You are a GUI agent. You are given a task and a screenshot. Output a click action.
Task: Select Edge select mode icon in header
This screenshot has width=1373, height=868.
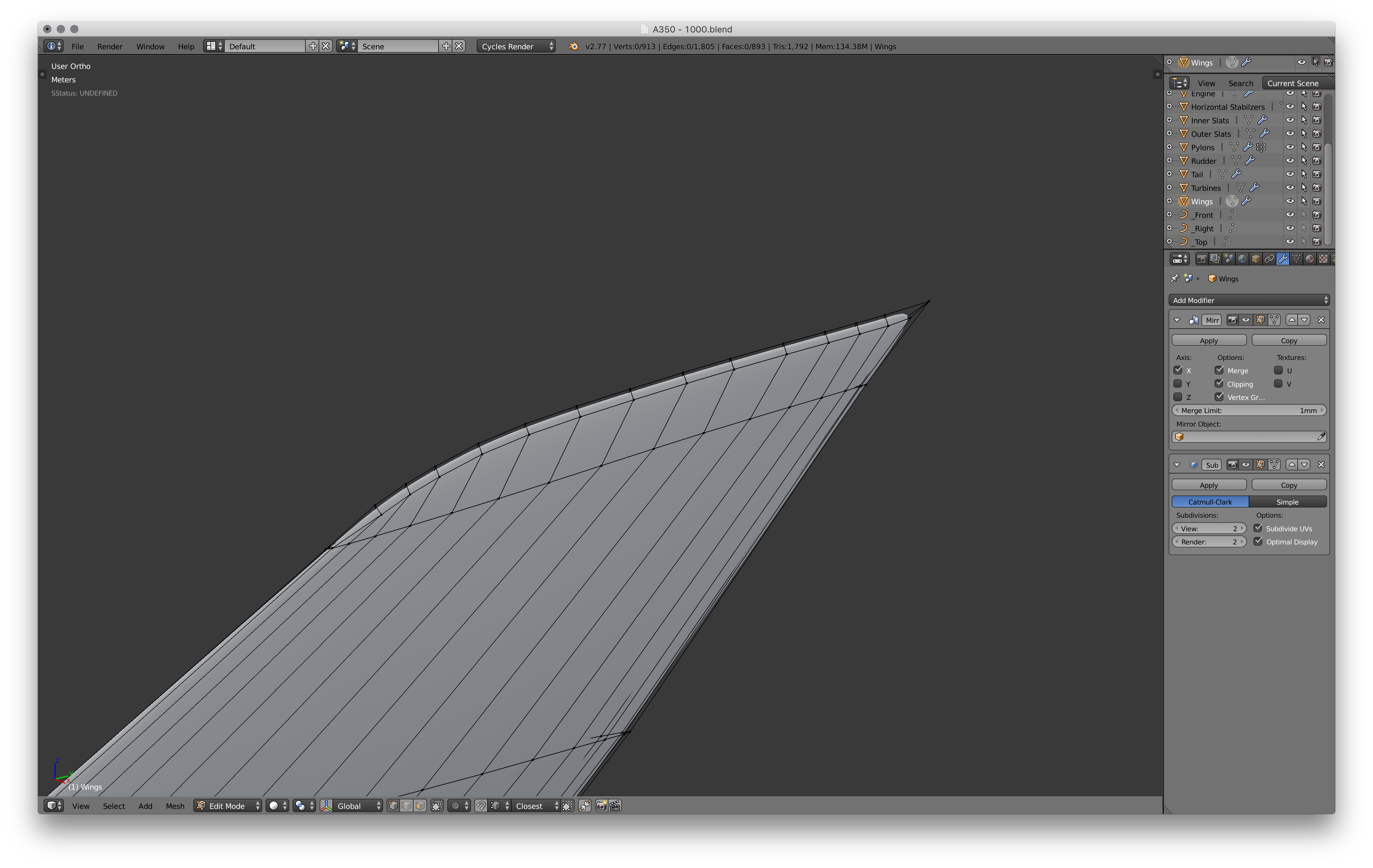406,805
